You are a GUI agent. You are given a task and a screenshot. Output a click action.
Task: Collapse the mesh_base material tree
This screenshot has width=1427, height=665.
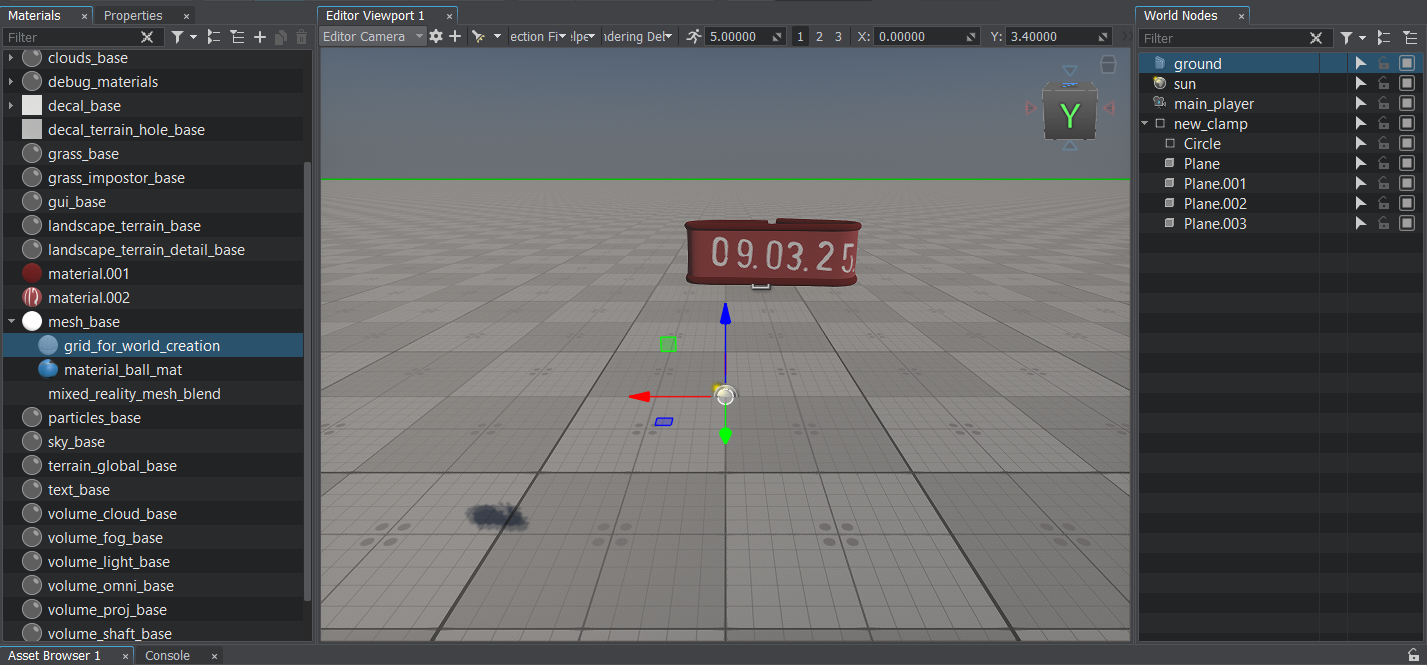(x=11, y=322)
